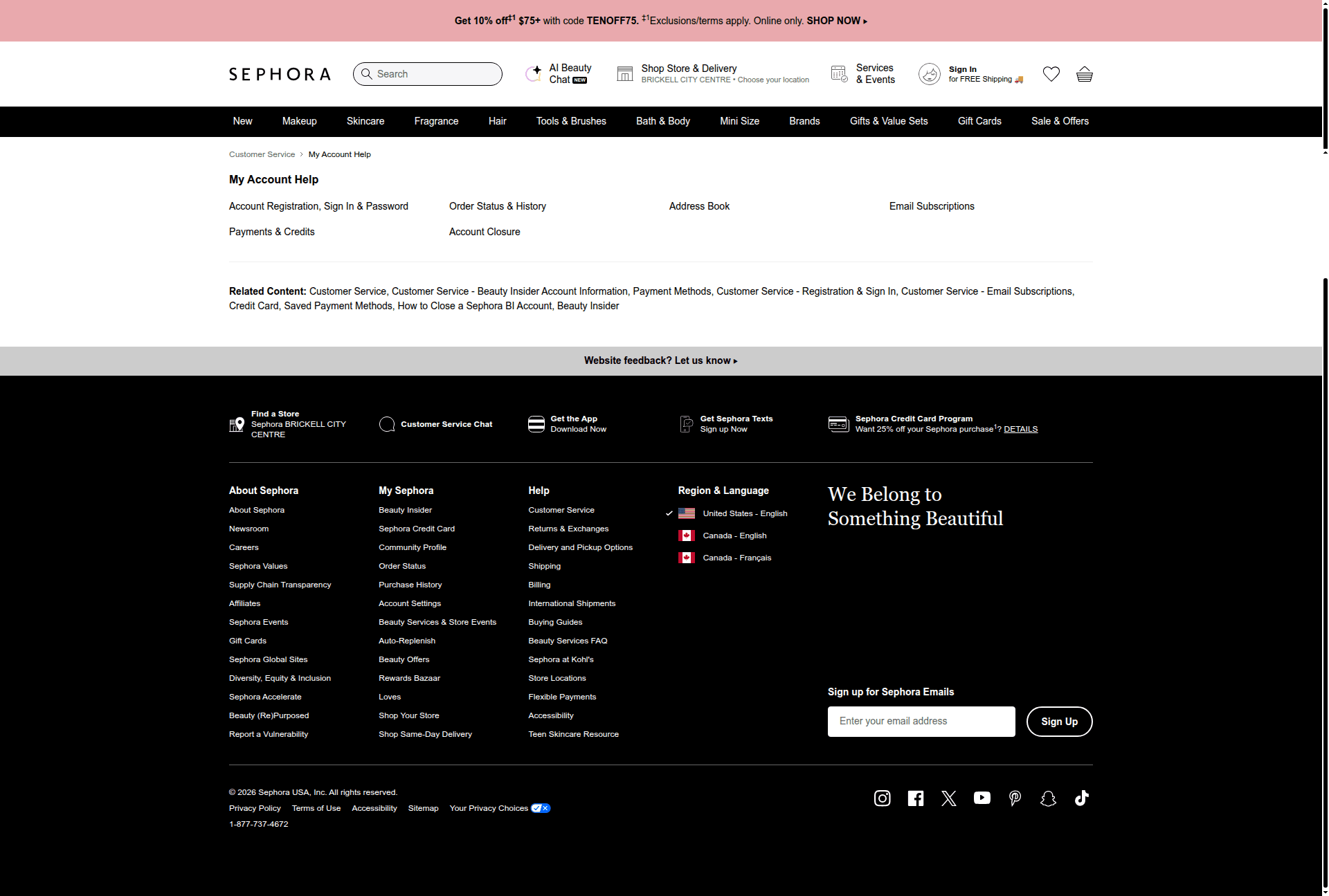Click the Sephora logo
1329x896 pixels.
tap(280, 74)
